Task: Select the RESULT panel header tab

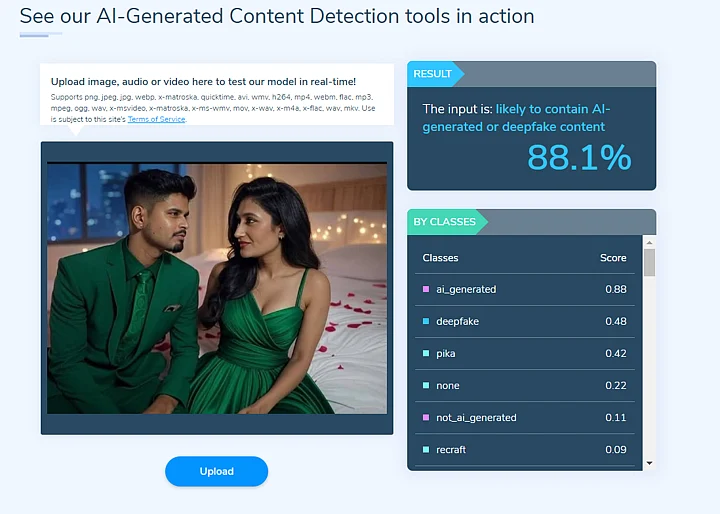Action: click(434, 73)
